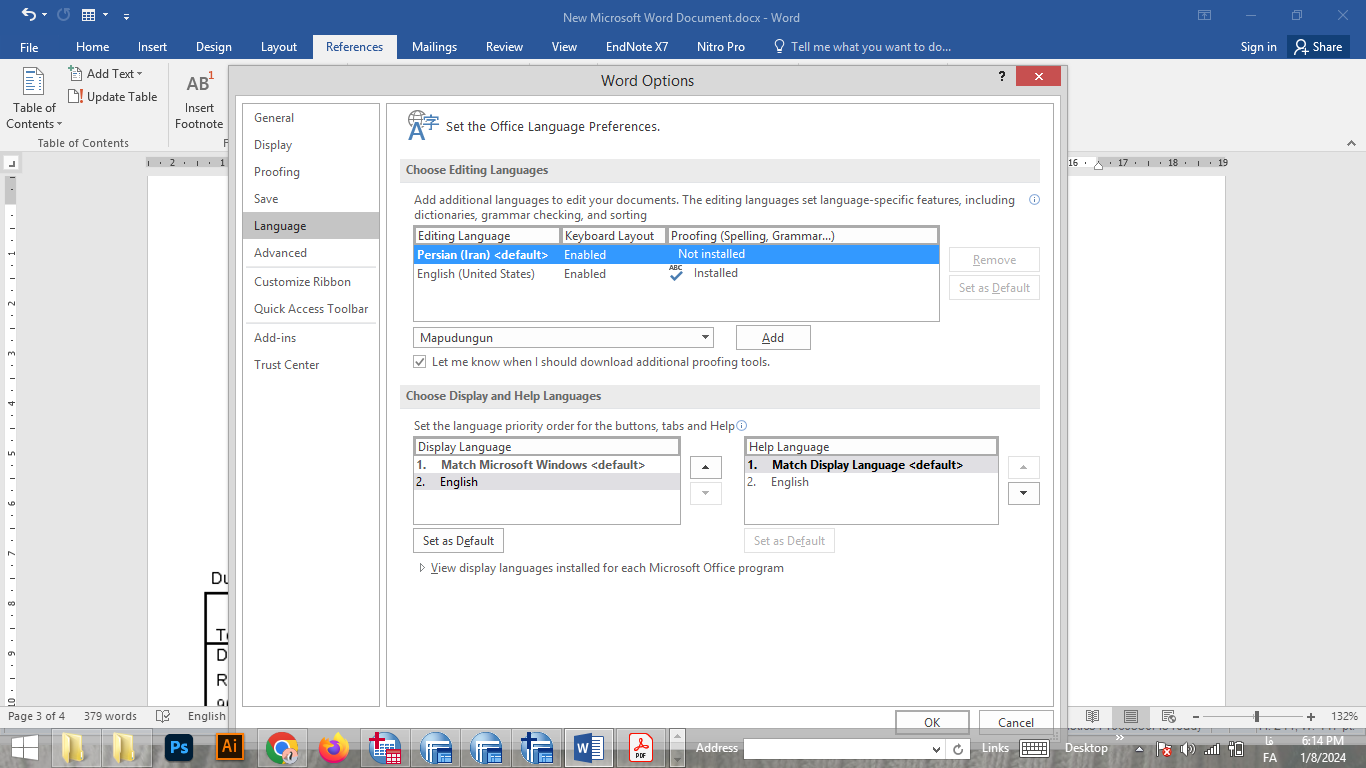Image resolution: width=1366 pixels, height=768 pixels.
Task: Click the refresh icon beside the taskbar Address box
Action: coord(958,749)
